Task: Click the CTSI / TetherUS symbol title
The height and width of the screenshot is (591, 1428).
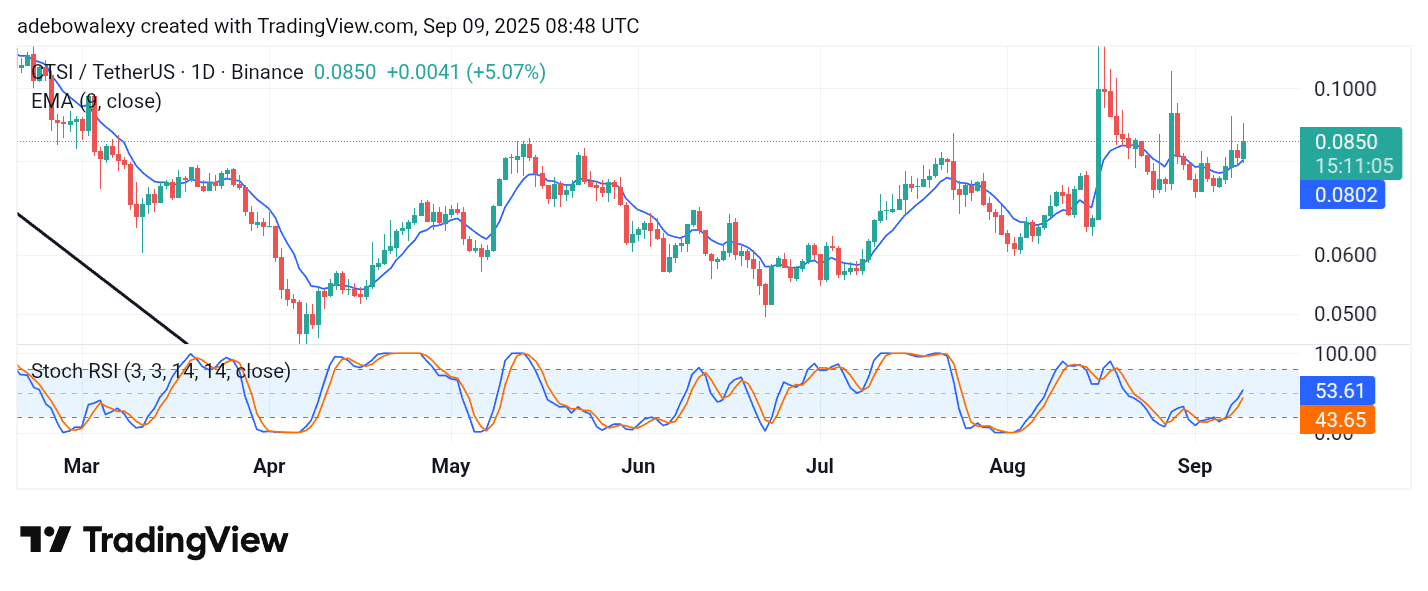Action: 167,72
